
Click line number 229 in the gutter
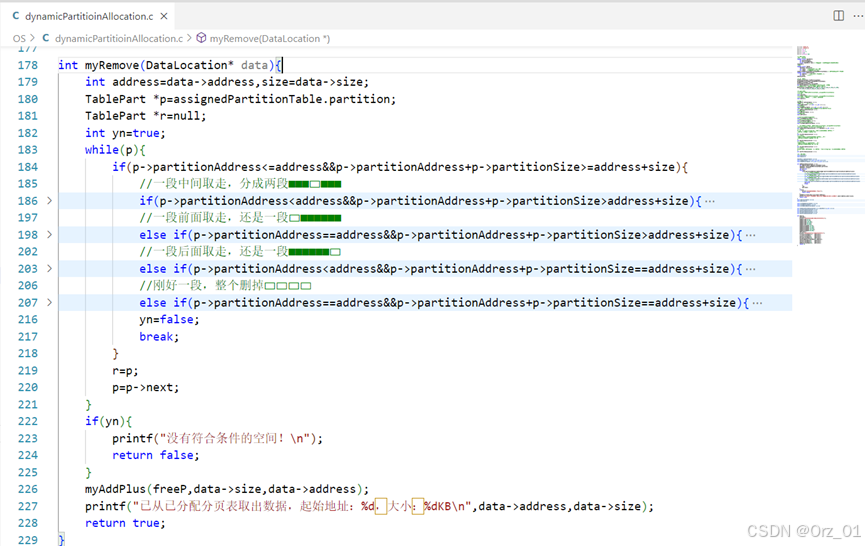[28, 540]
